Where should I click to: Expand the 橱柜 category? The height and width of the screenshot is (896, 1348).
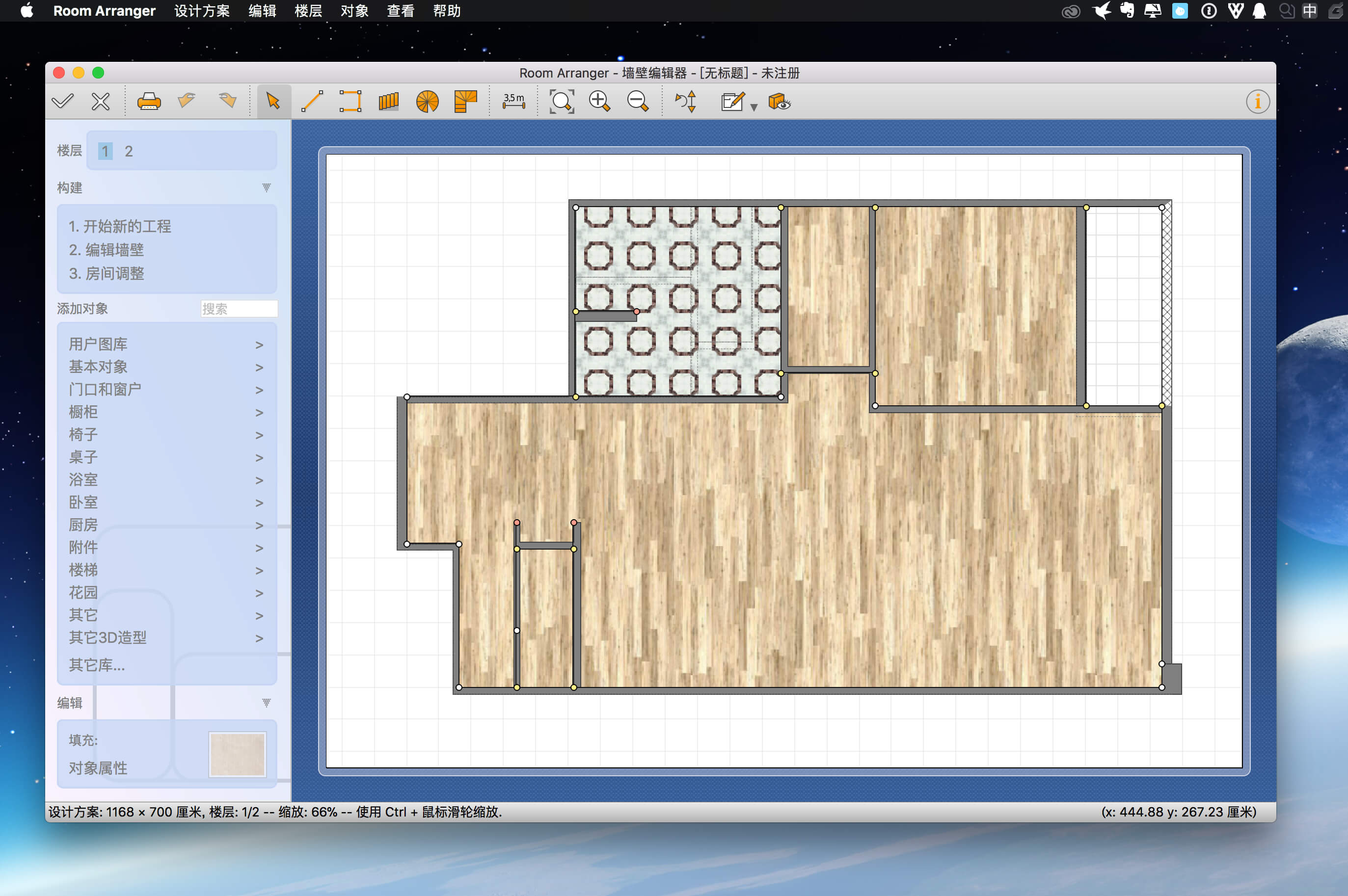point(166,412)
